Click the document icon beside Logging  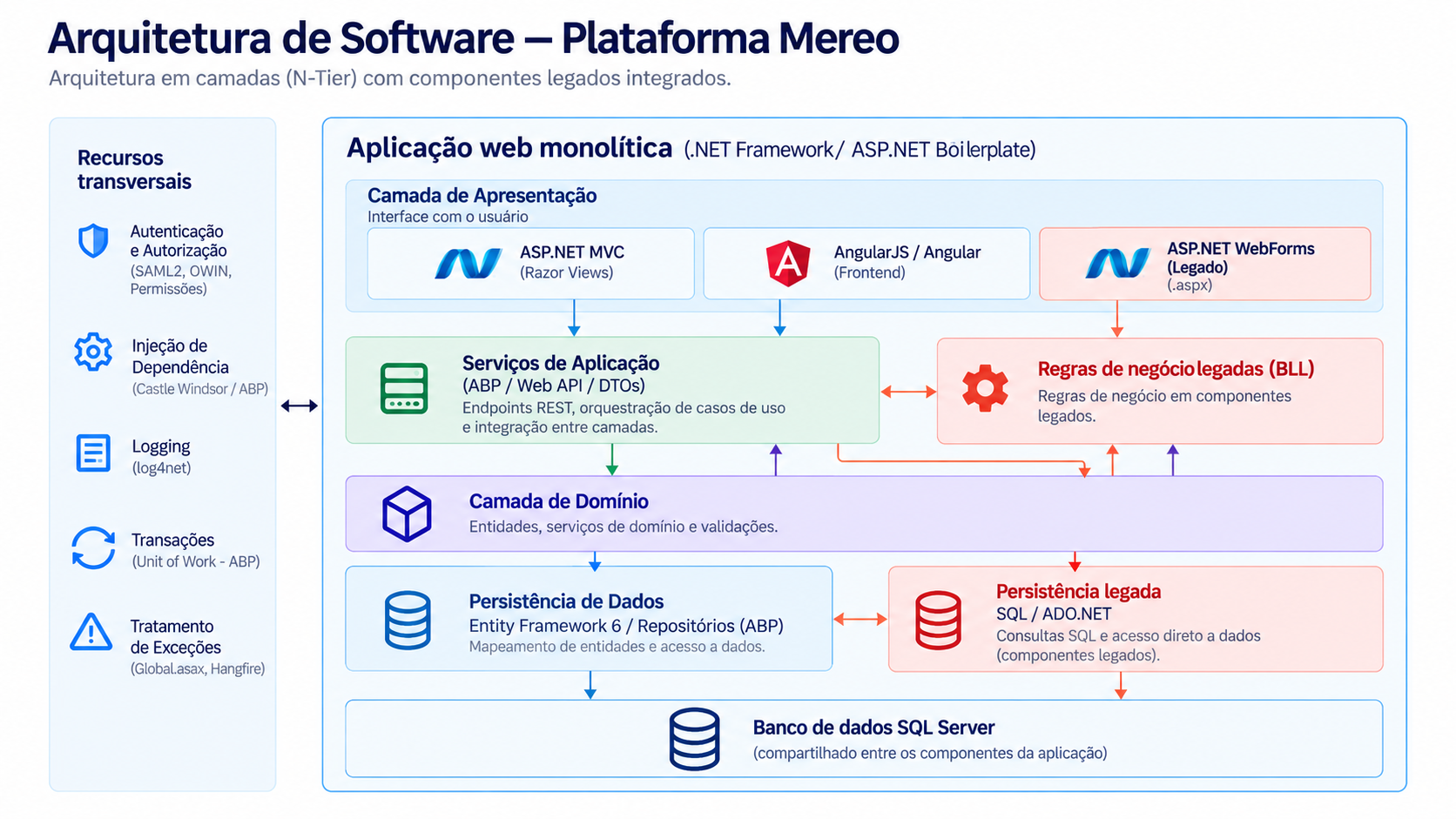93,453
